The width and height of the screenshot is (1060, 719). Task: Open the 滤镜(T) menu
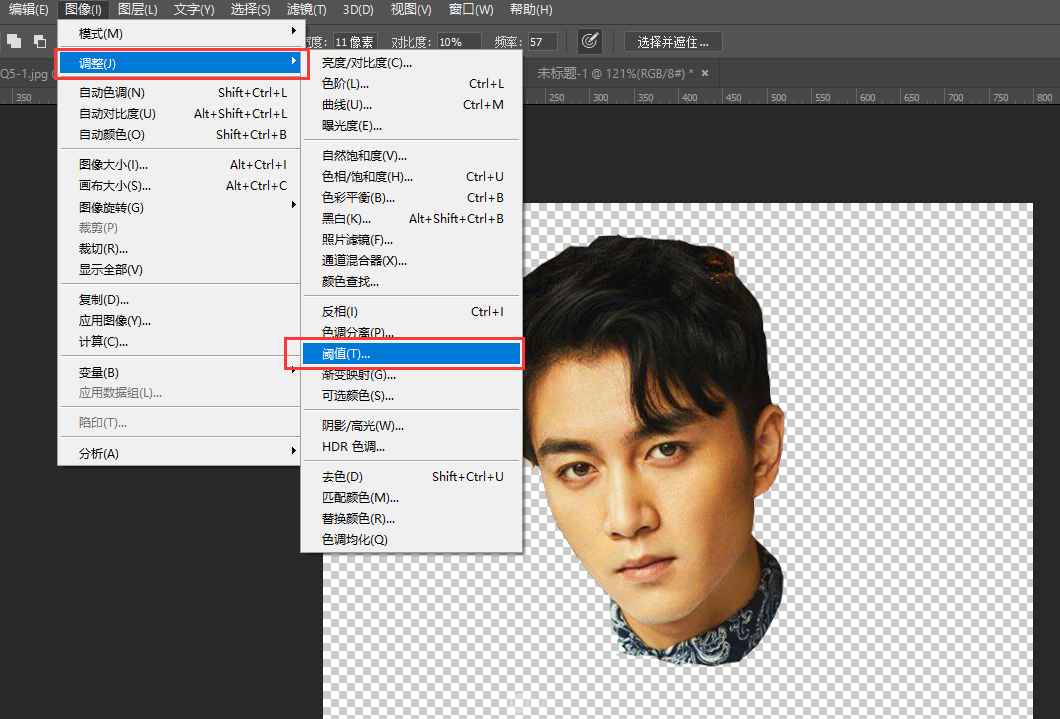point(306,9)
